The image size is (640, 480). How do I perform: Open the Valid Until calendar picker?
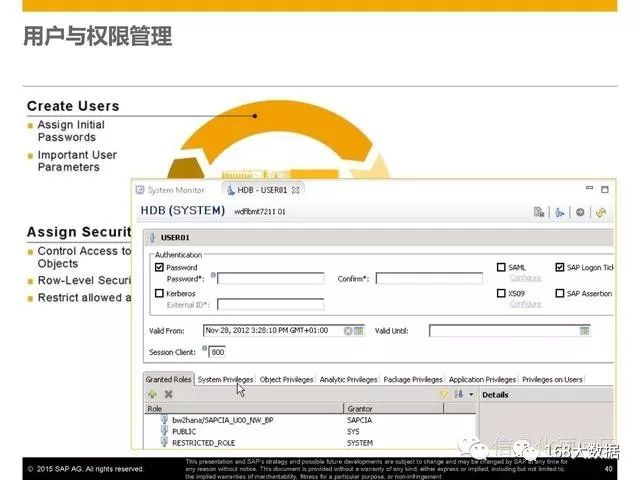[x=584, y=331]
